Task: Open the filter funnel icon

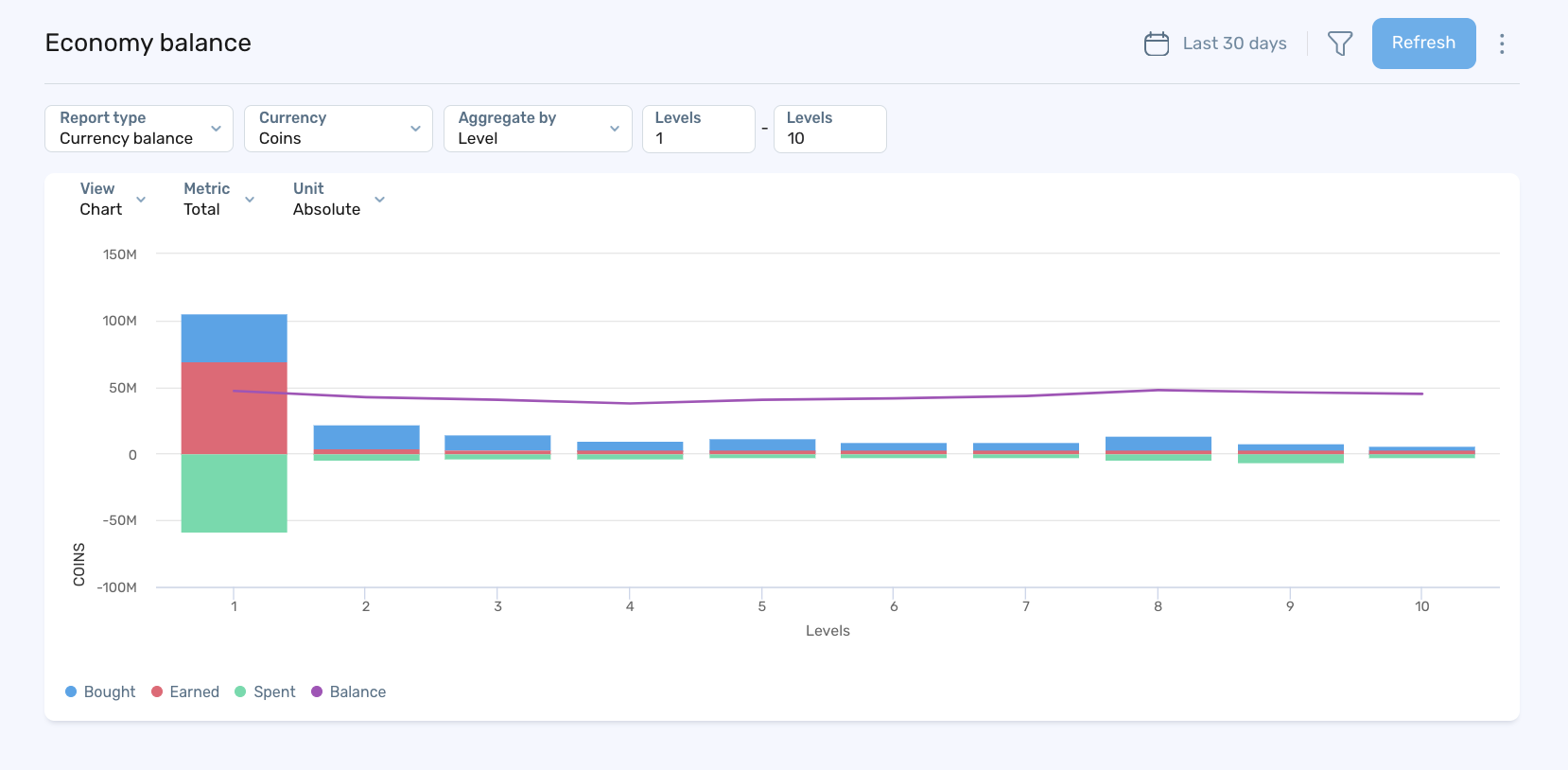Action: [x=1339, y=44]
